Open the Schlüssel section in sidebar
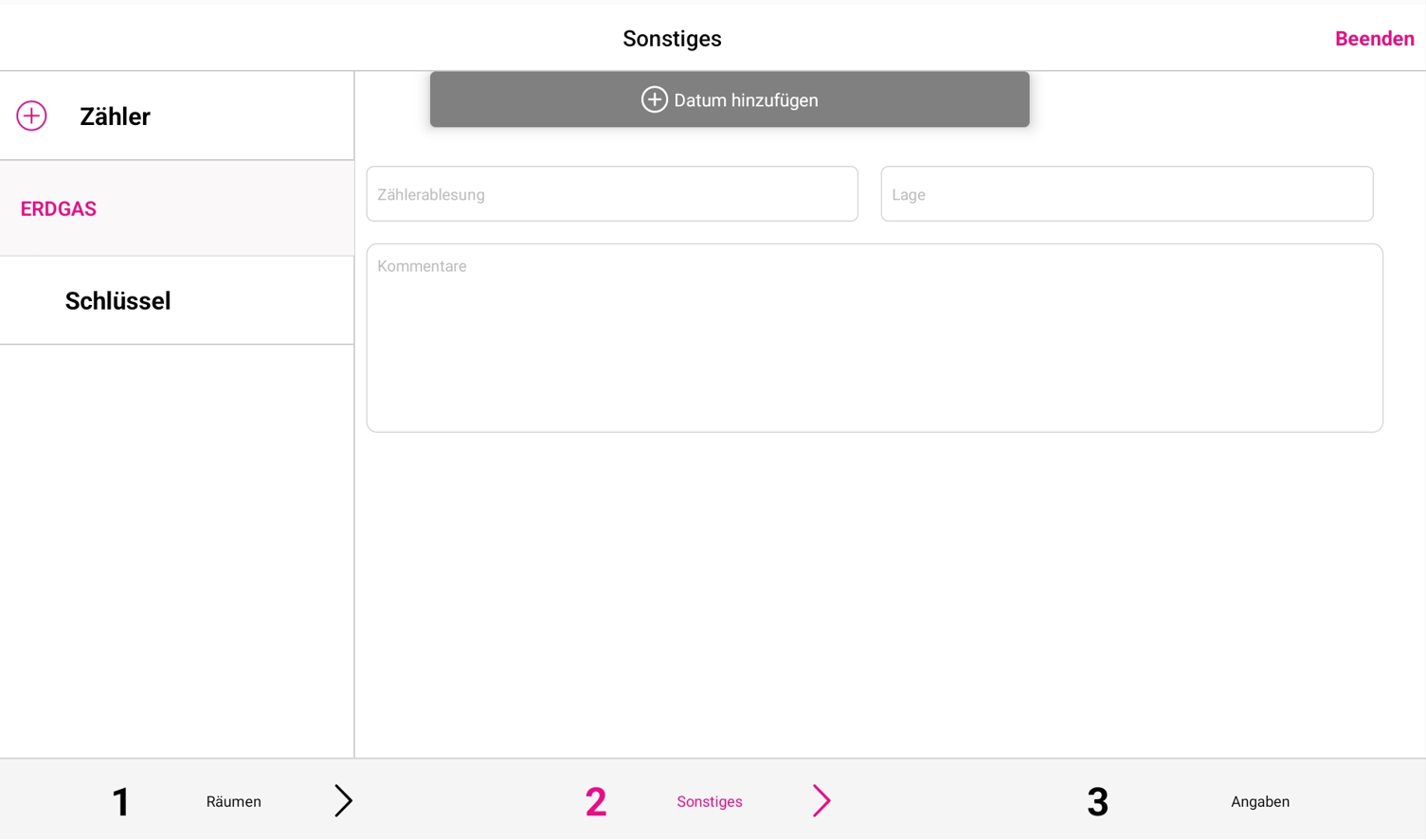Viewport: 1426px width, 840px height. pos(177,300)
